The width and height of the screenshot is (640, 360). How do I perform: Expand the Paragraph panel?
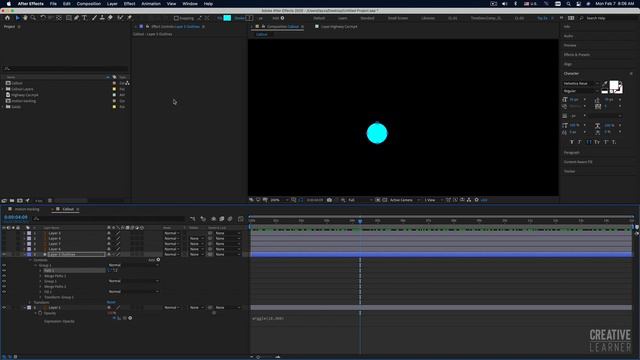tap(571, 153)
